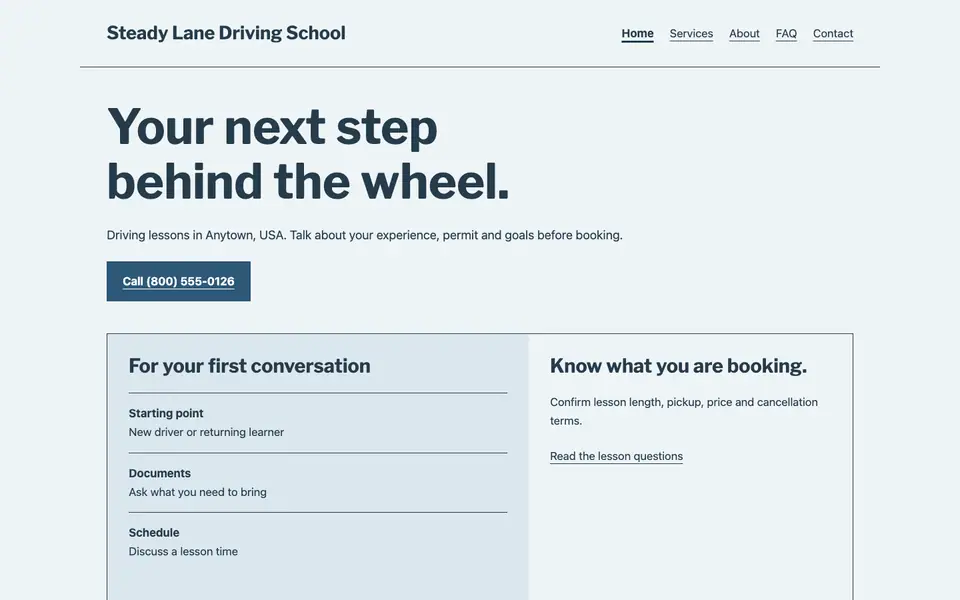Open the Contact page link

click(833, 34)
